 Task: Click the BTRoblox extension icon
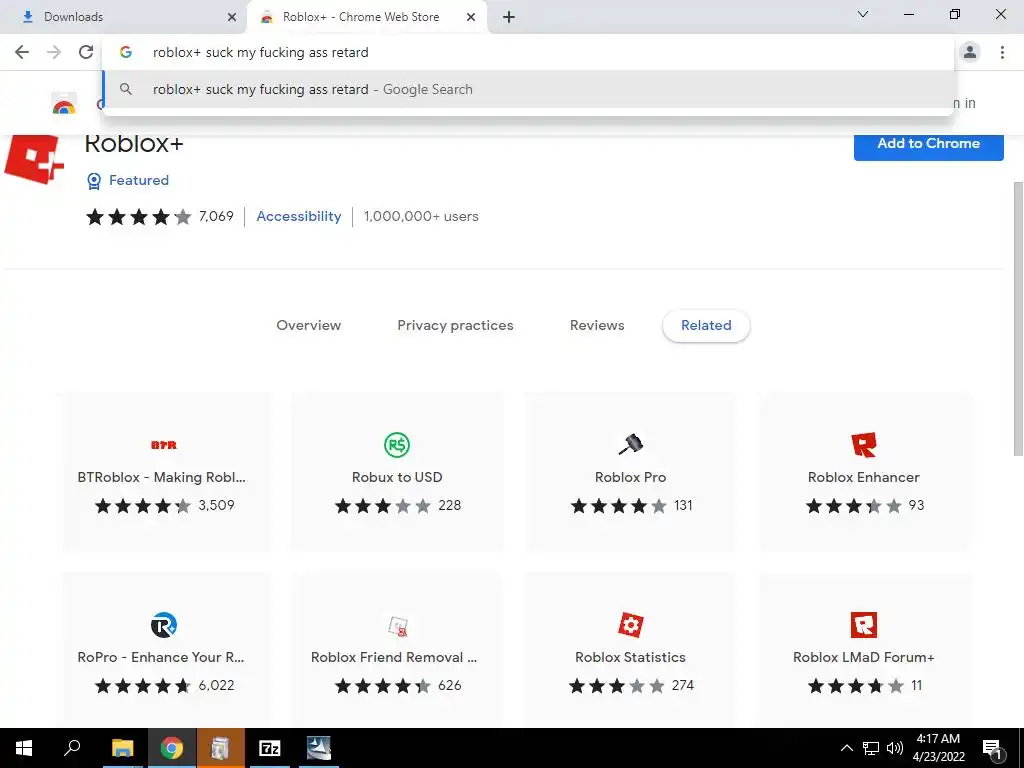click(163, 445)
